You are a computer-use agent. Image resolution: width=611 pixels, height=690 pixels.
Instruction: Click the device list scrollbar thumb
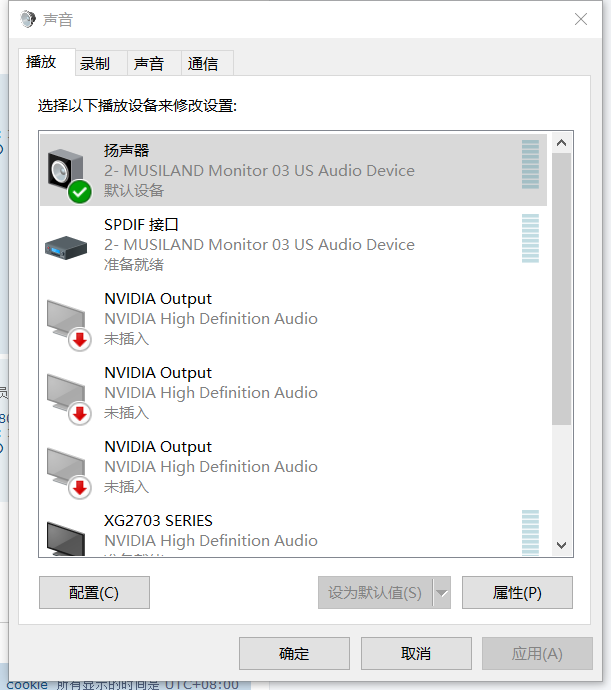pyautogui.click(x=561, y=289)
